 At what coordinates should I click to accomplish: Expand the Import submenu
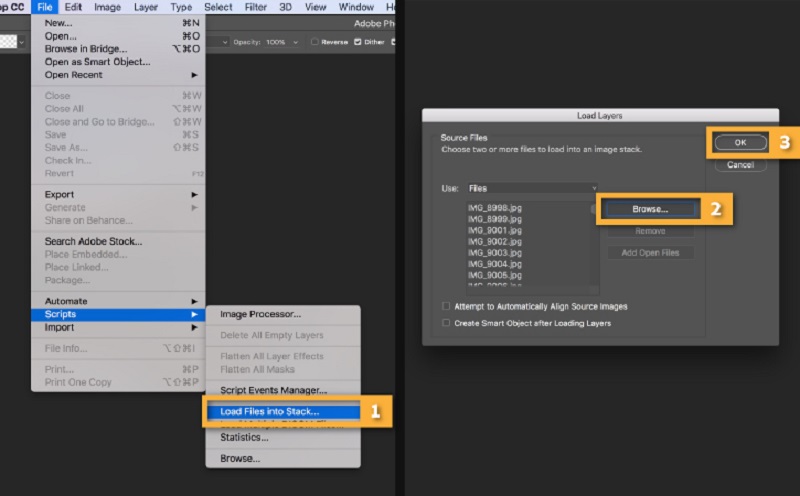point(118,328)
